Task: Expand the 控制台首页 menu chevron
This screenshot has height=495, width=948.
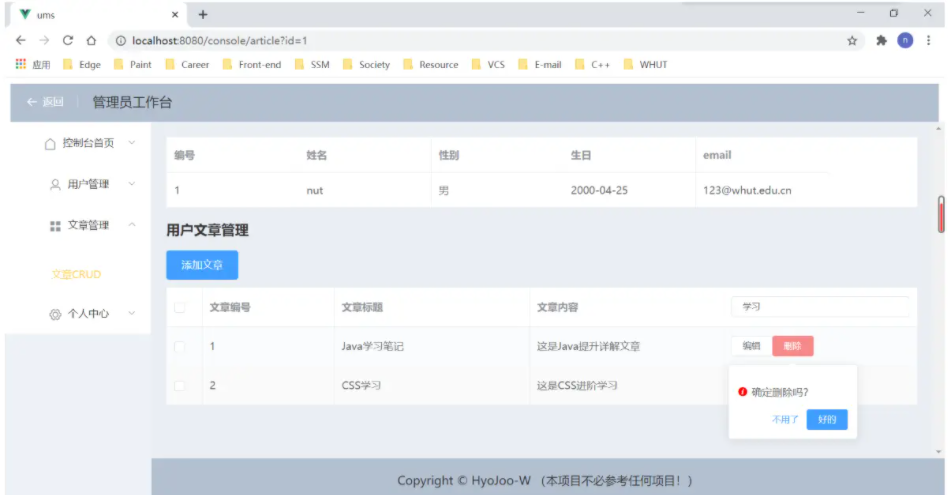Action: point(132,143)
